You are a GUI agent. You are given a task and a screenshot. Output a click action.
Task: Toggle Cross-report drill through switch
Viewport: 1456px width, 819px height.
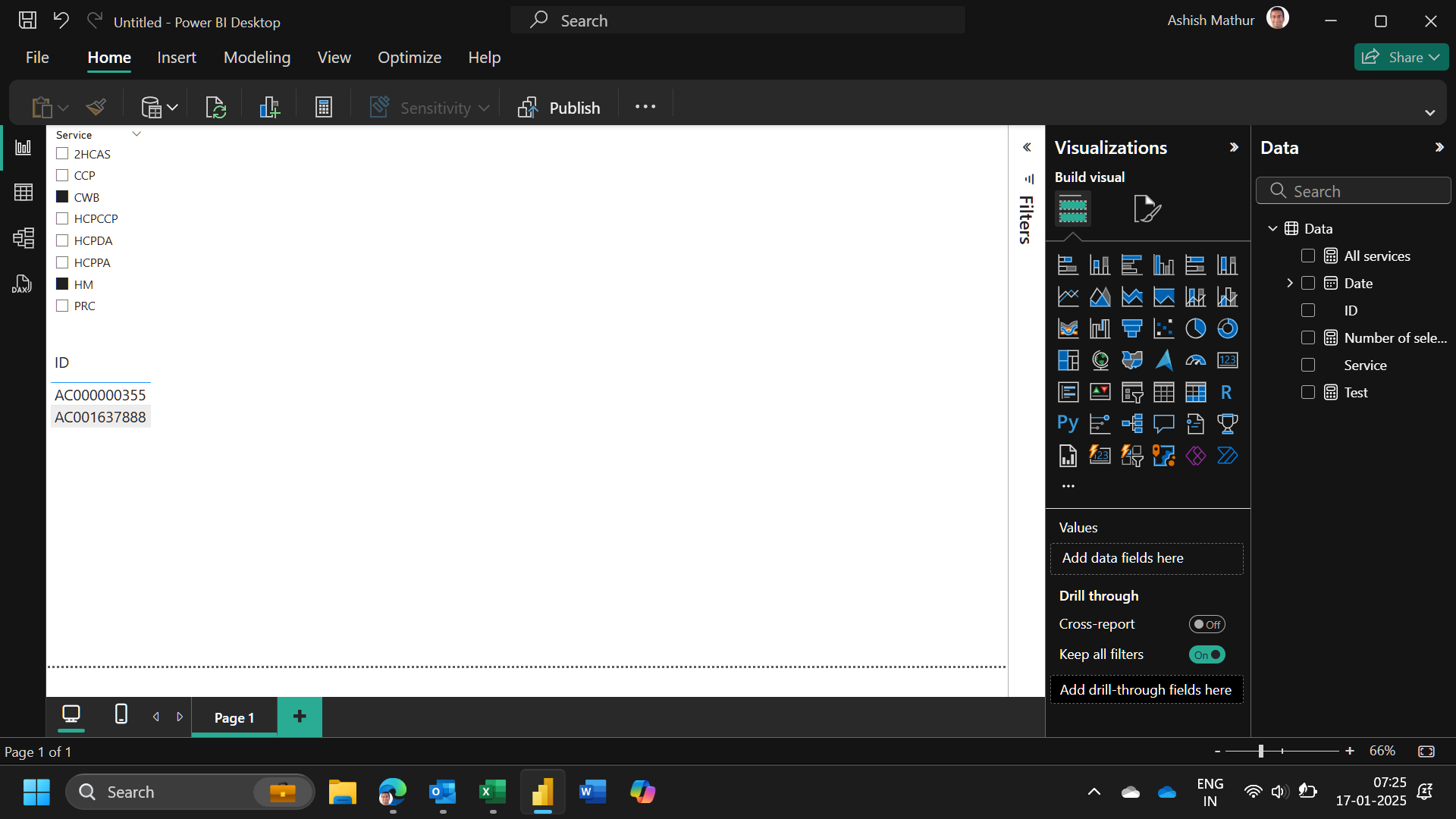[1207, 624]
